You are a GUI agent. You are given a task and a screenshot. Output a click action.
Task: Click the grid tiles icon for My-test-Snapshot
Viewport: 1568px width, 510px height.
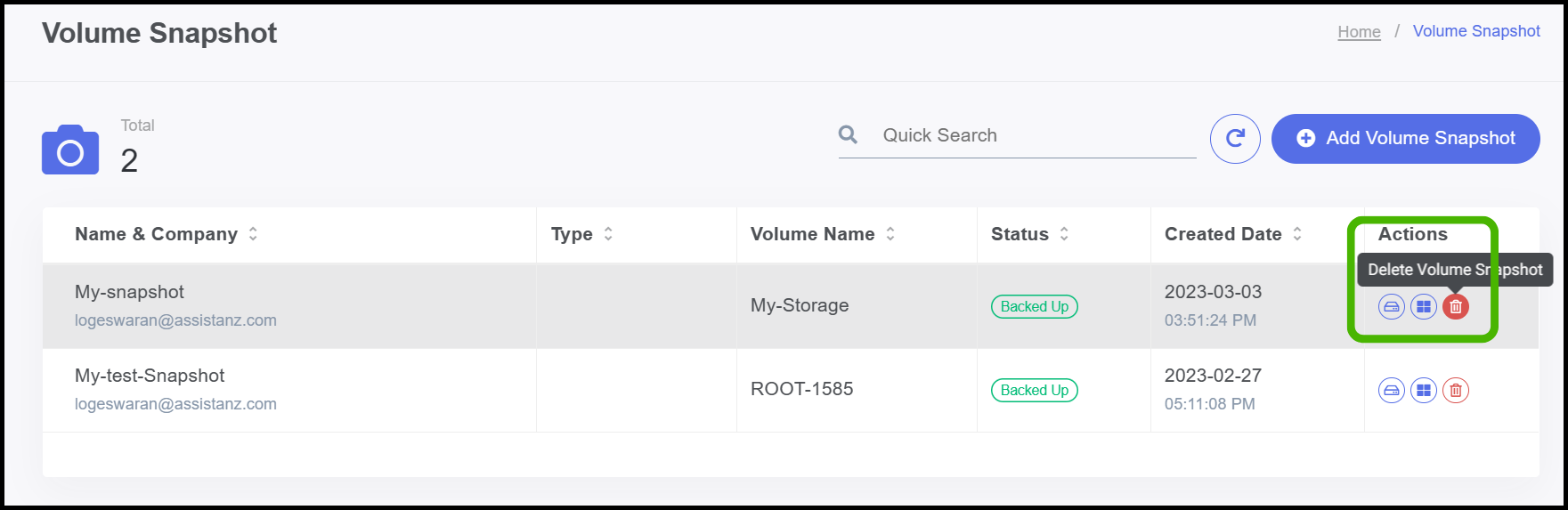click(x=1423, y=391)
